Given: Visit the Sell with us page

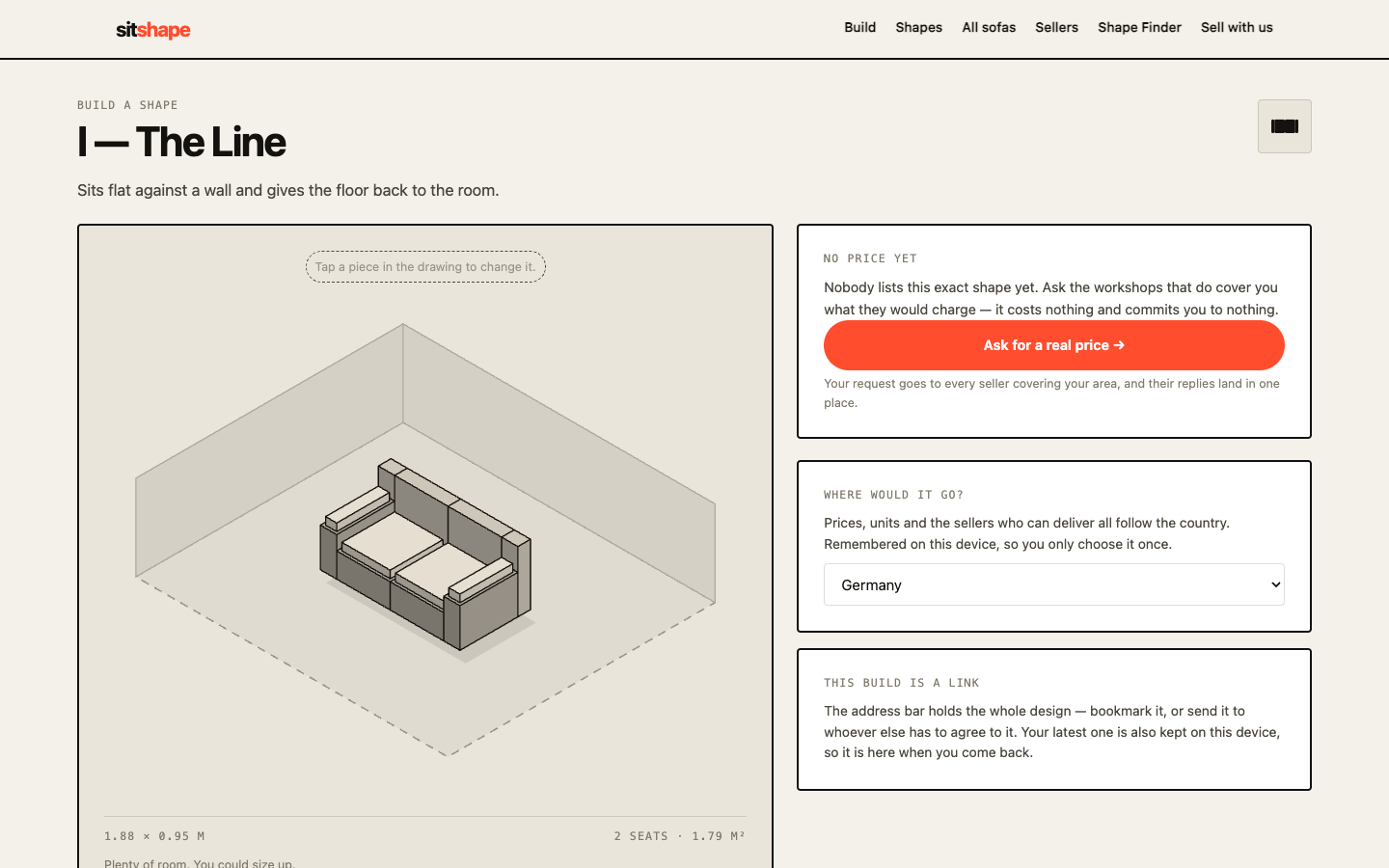Looking at the screenshot, I should coord(1237,27).
